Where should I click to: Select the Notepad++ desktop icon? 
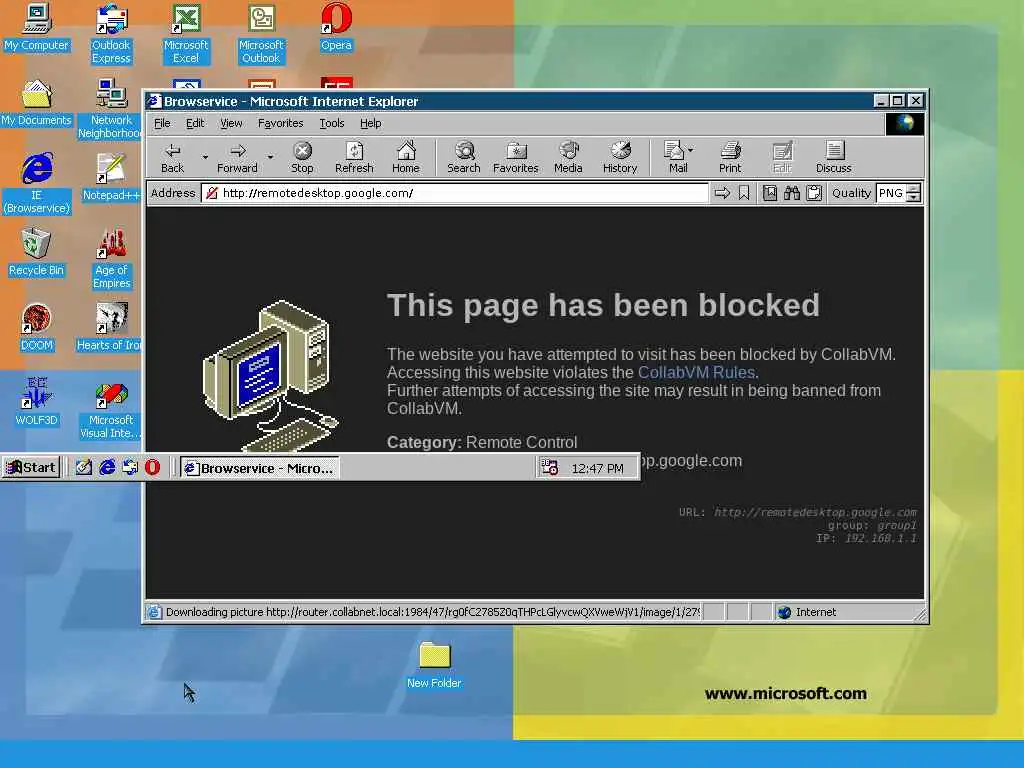click(111, 178)
